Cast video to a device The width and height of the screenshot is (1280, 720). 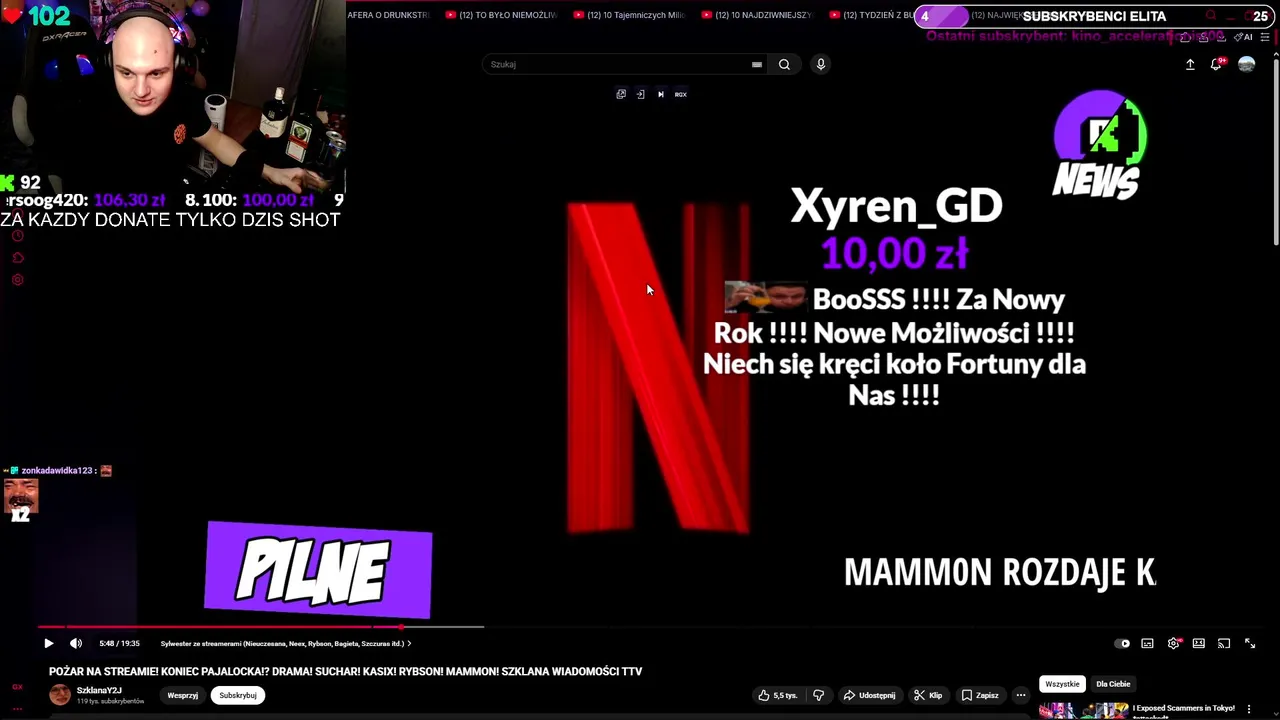pos(1224,643)
